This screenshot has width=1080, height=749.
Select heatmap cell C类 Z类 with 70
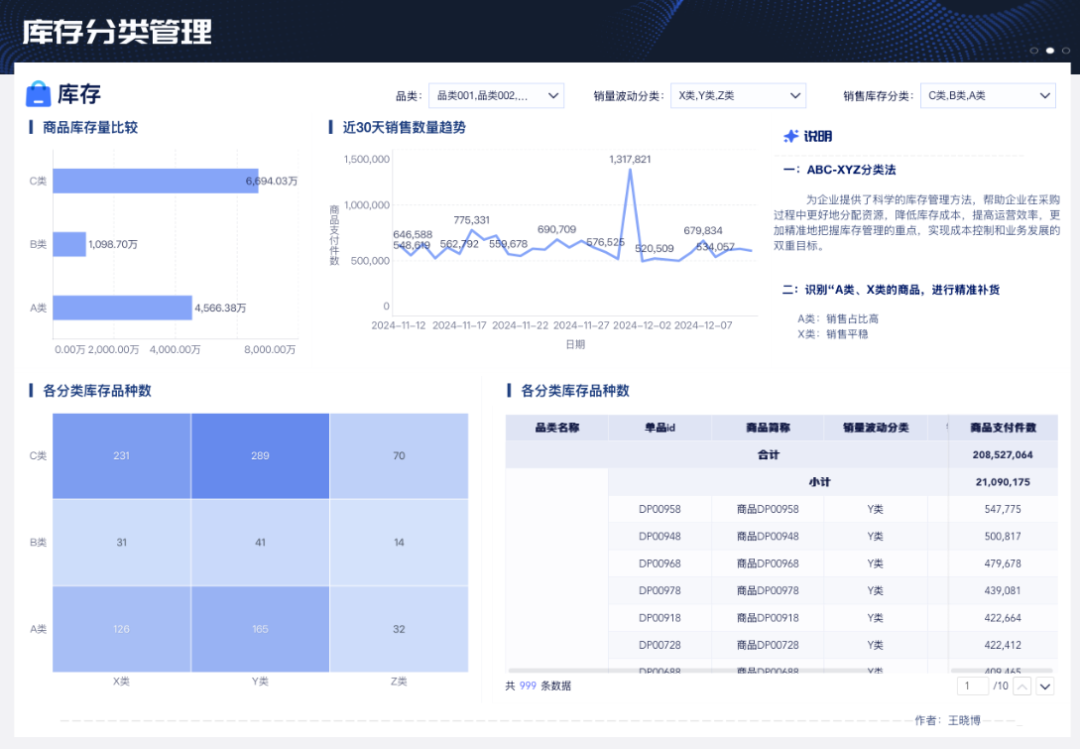[x=399, y=455]
